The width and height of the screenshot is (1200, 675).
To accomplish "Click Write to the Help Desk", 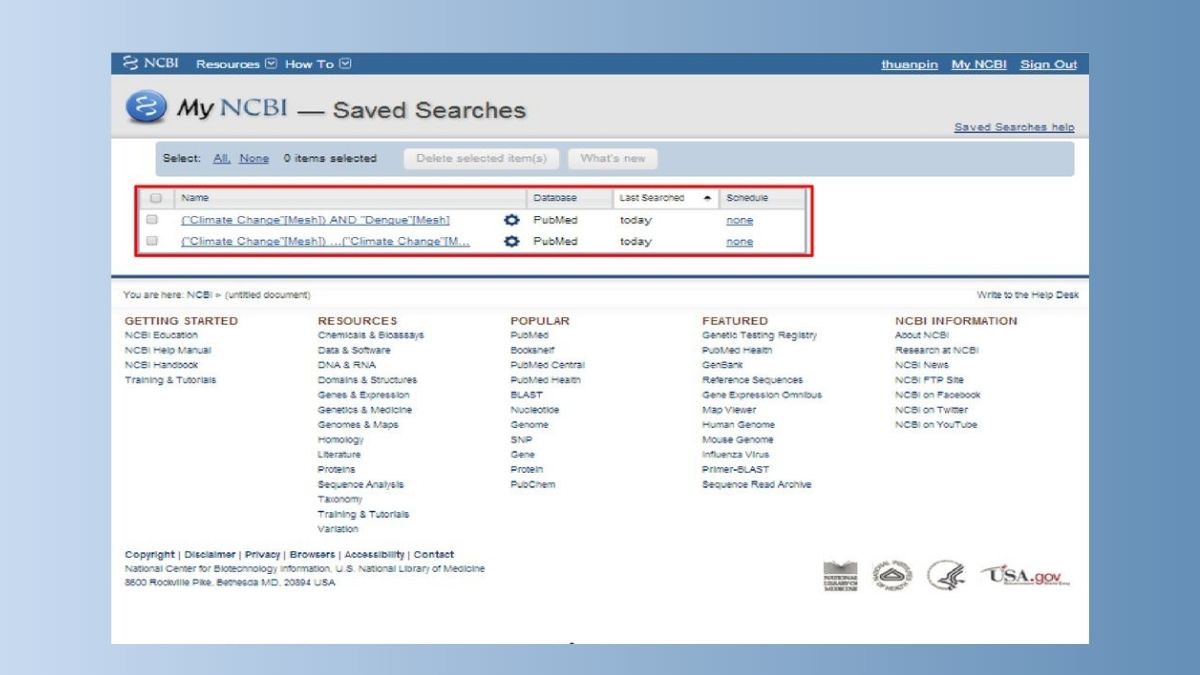I will (1027, 295).
